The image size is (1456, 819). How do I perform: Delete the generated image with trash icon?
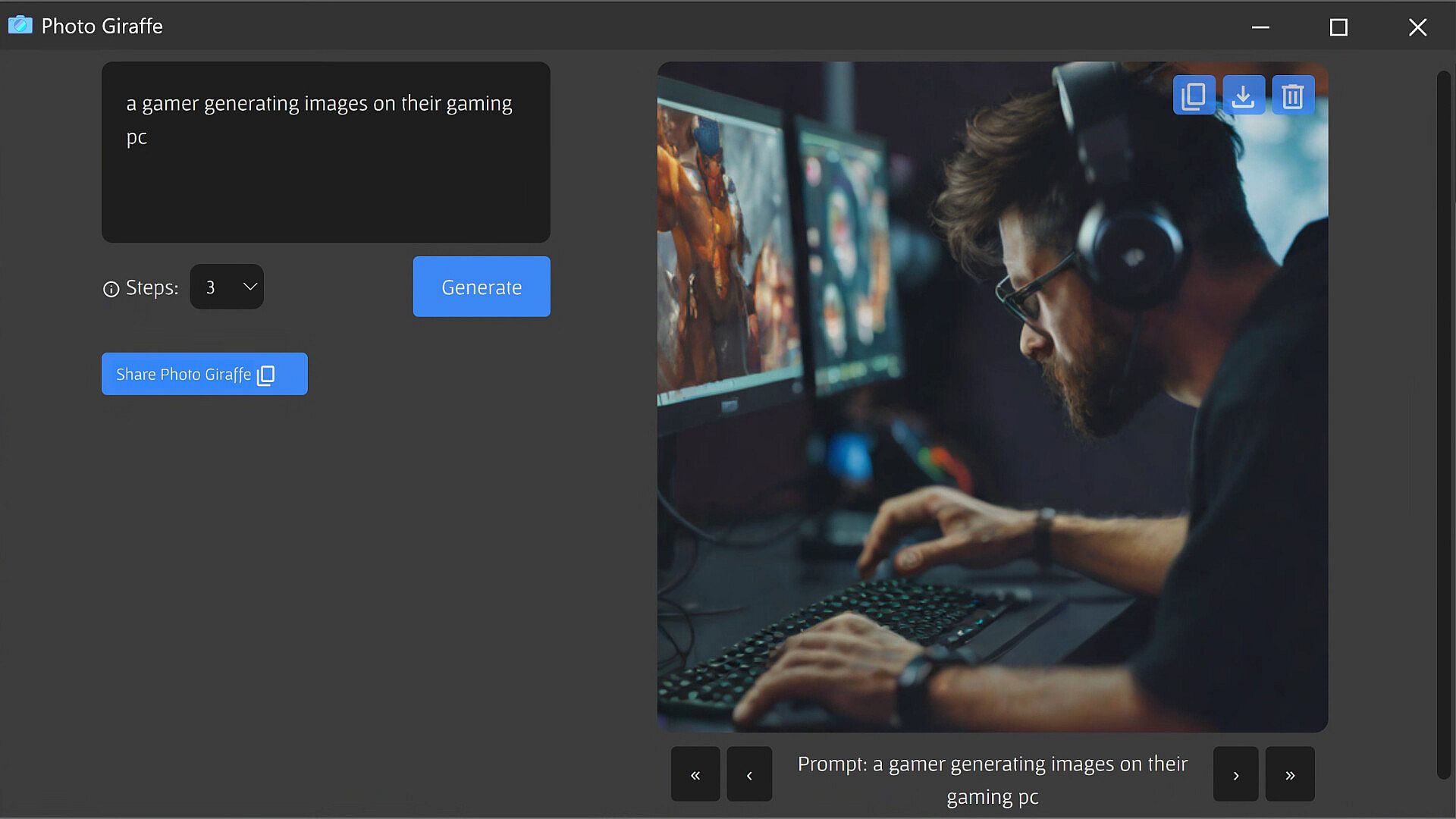click(1292, 96)
